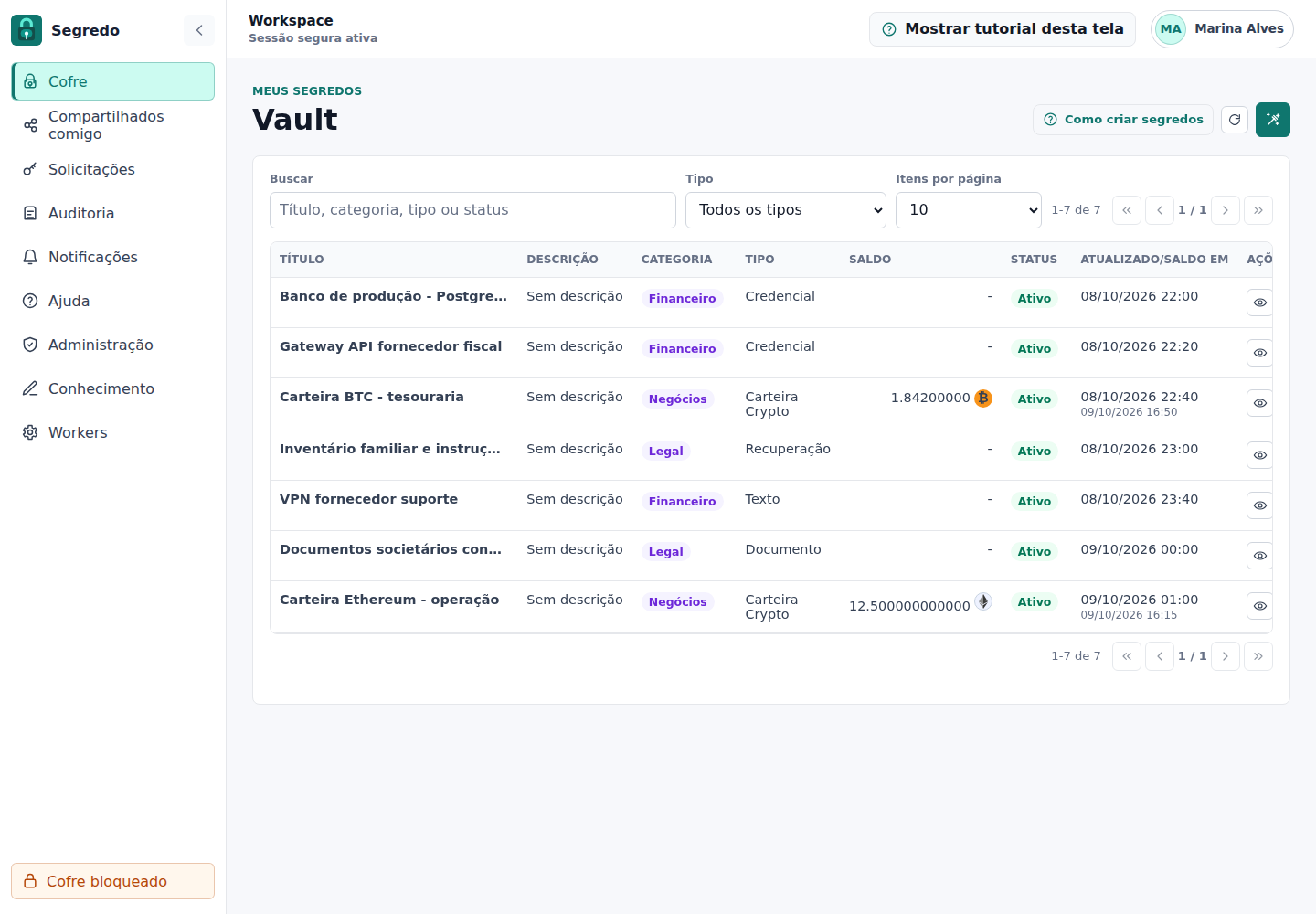View Carteira BTC tesouraria eye icon
The width and height of the screenshot is (1316, 914).
[x=1260, y=403]
